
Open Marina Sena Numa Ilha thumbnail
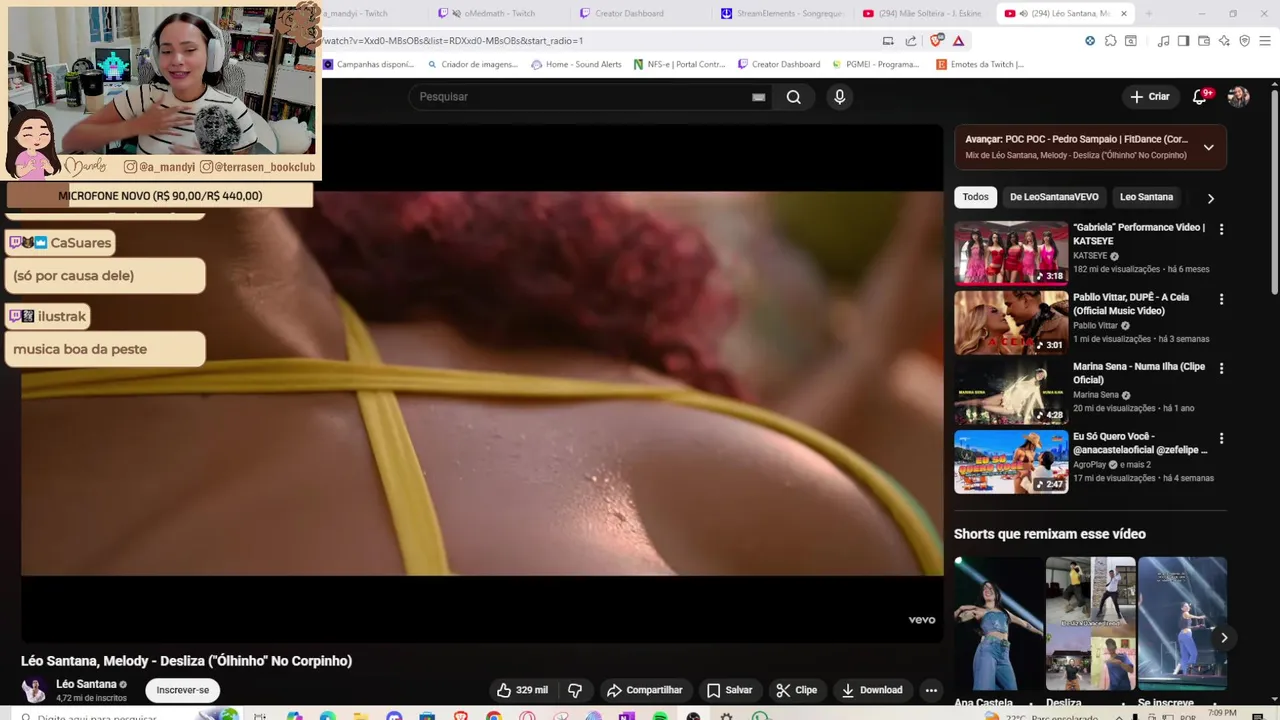[x=1011, y=392]
